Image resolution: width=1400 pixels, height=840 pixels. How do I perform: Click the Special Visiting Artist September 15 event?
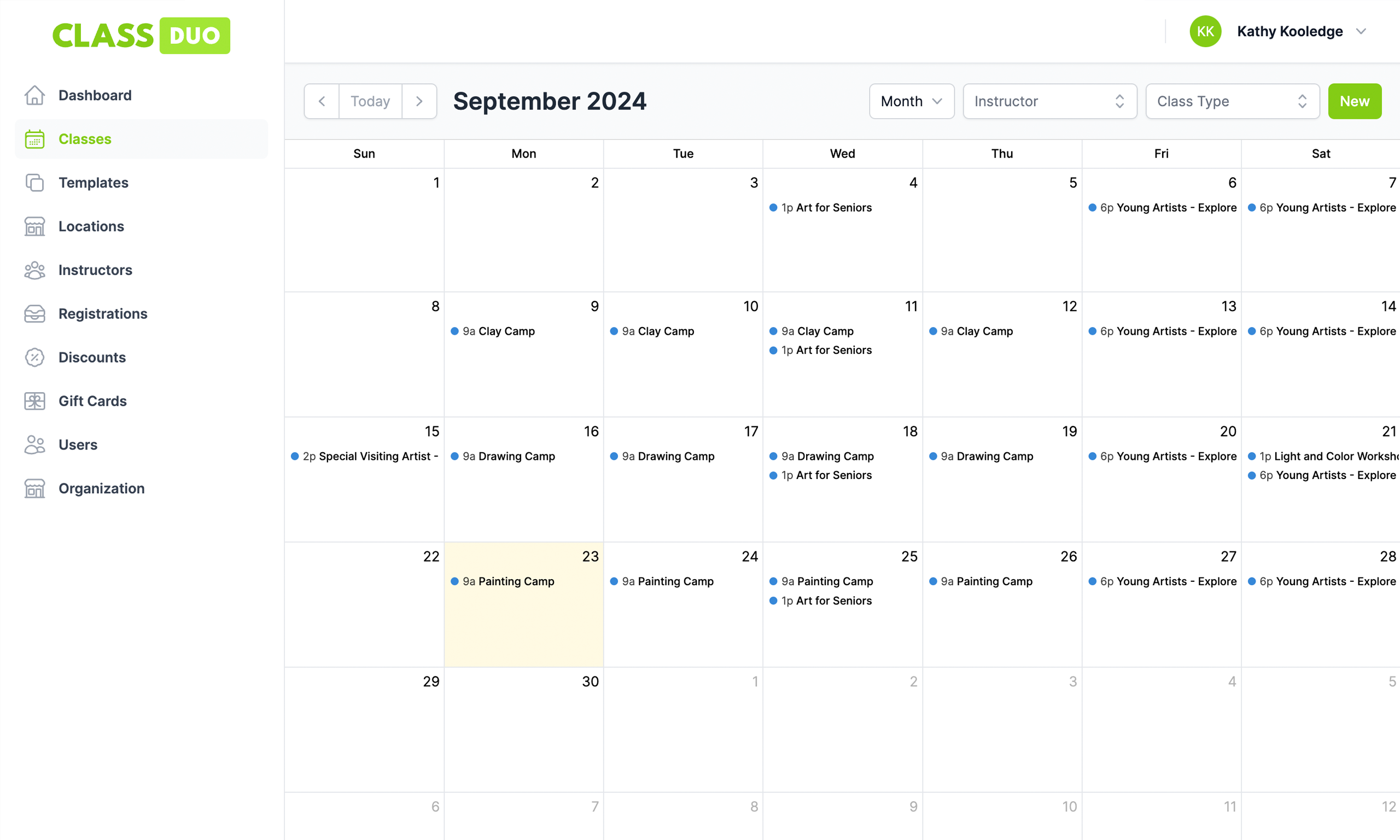[x=366, y=455]
